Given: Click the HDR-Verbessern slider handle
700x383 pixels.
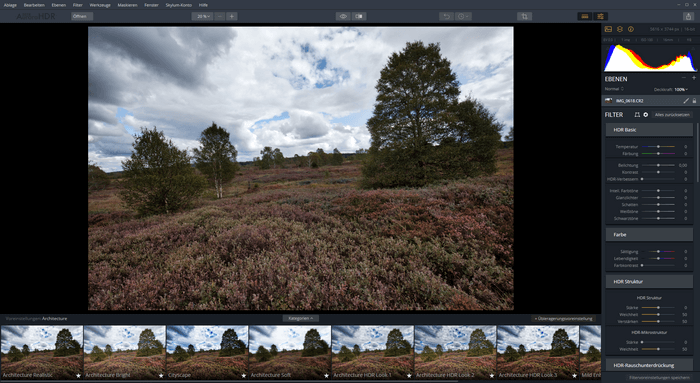Looking at the screenshot, I should 642,179.
